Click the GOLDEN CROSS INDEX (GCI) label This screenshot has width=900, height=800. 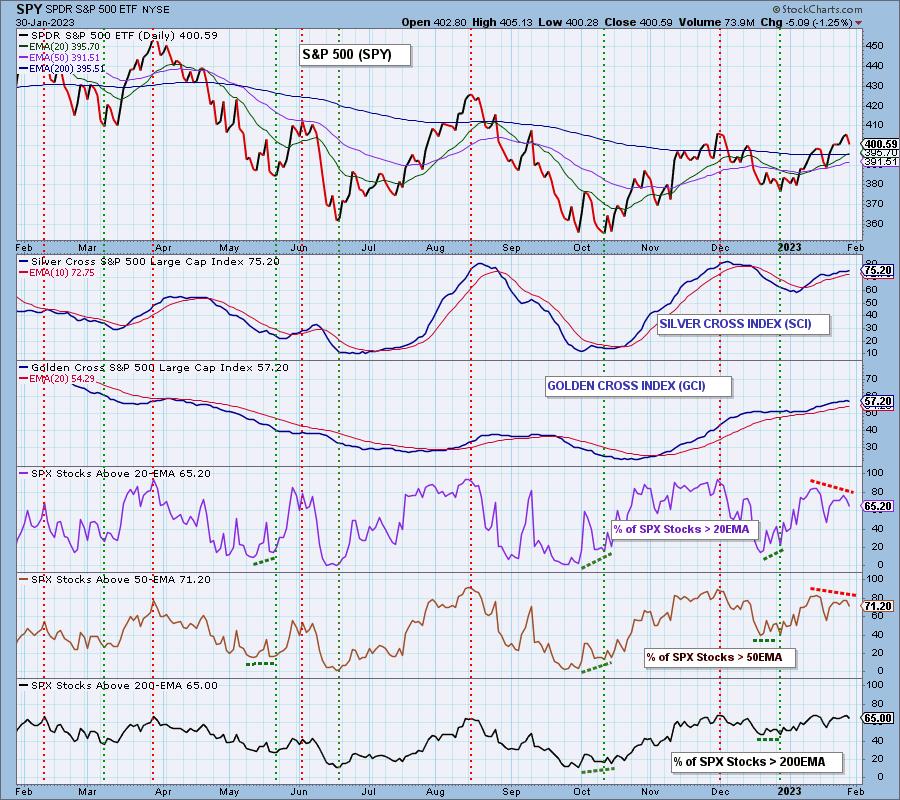coord(638,386)
